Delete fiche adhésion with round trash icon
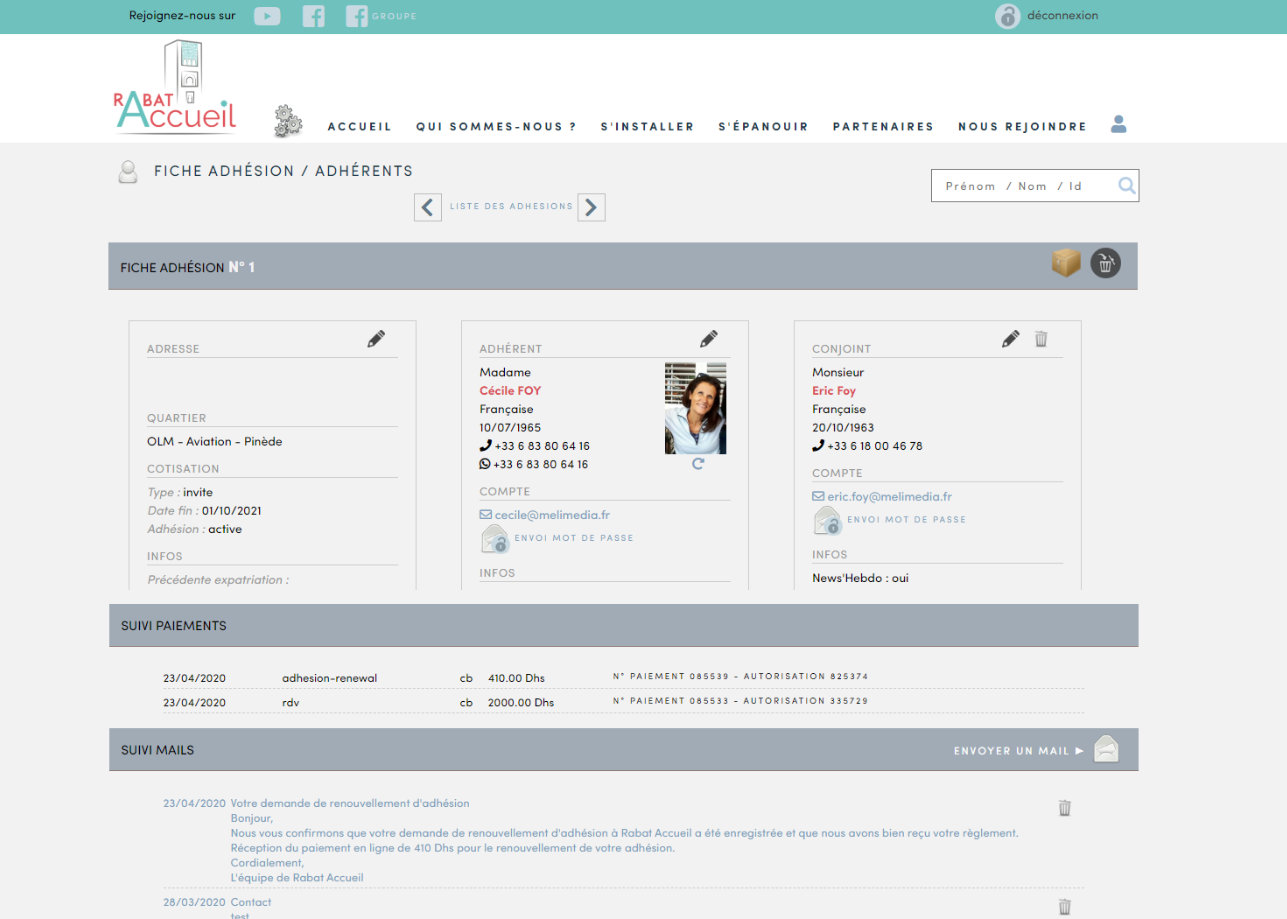 [x=1105, y=263]
